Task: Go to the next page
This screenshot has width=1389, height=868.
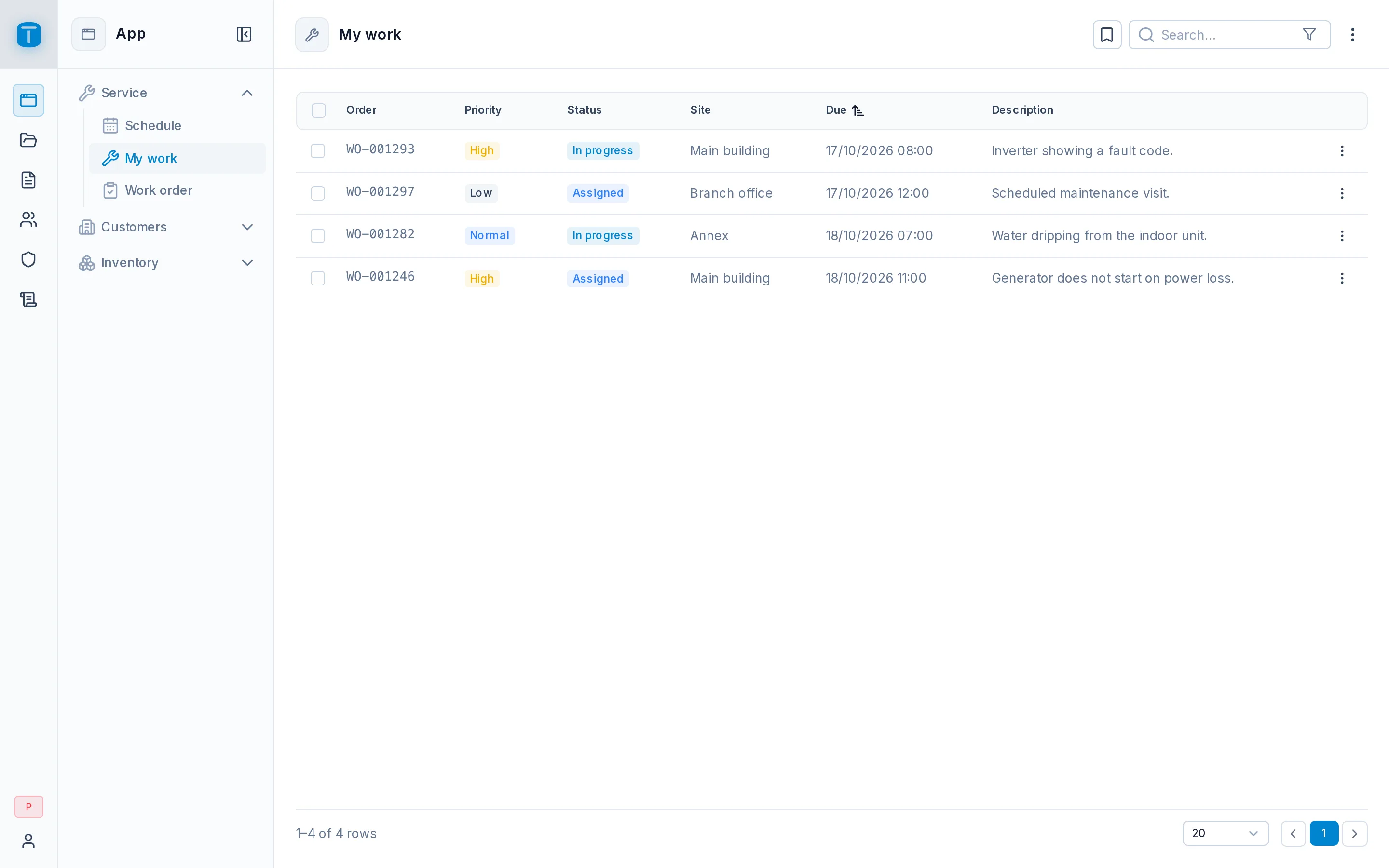Action: pyautogui.click(x=1355, y=834)
